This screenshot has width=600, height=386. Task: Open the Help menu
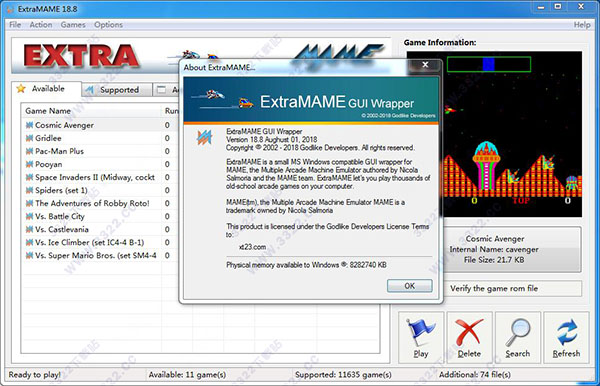coord(582,25)
